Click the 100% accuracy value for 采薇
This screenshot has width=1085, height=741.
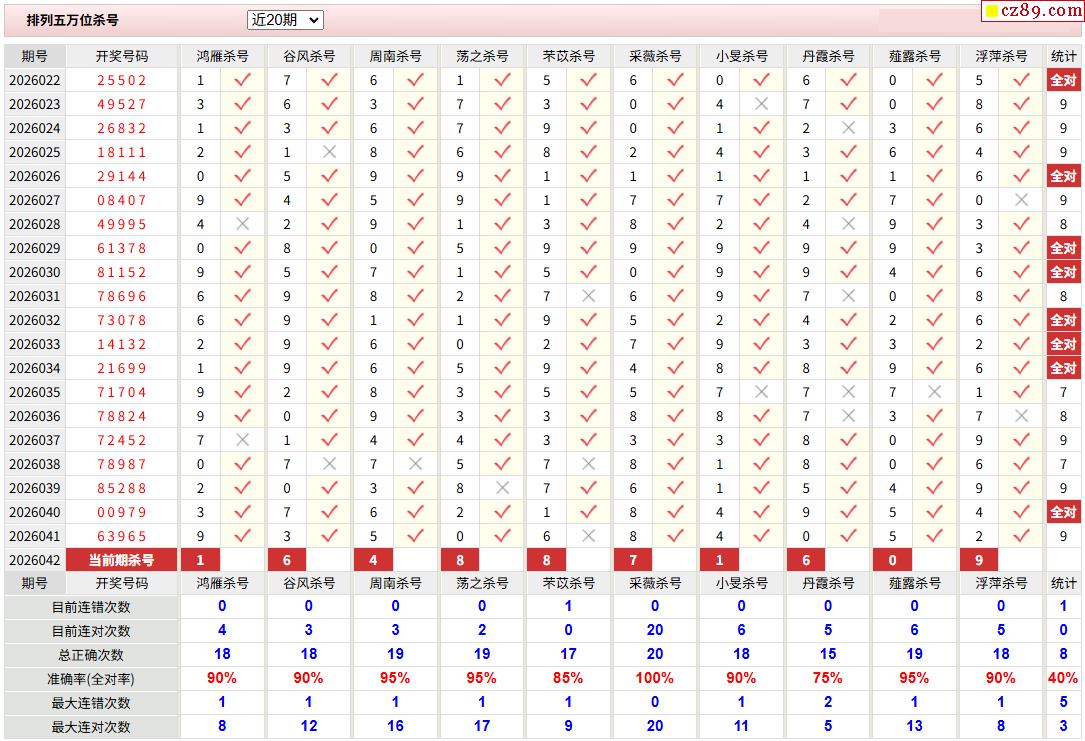pos(655,678)
